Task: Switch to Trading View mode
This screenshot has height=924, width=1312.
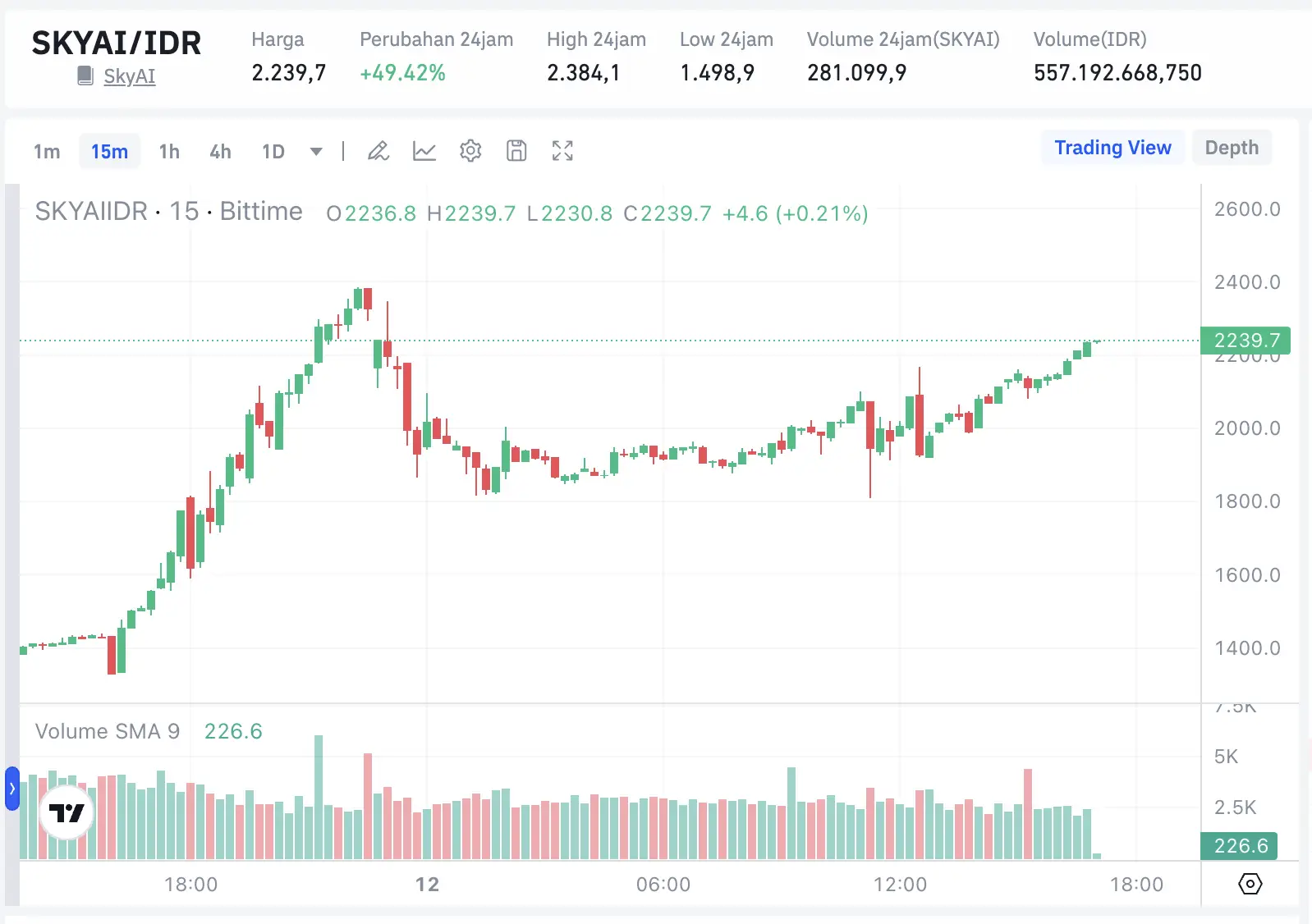Action: coord(1112,148)
